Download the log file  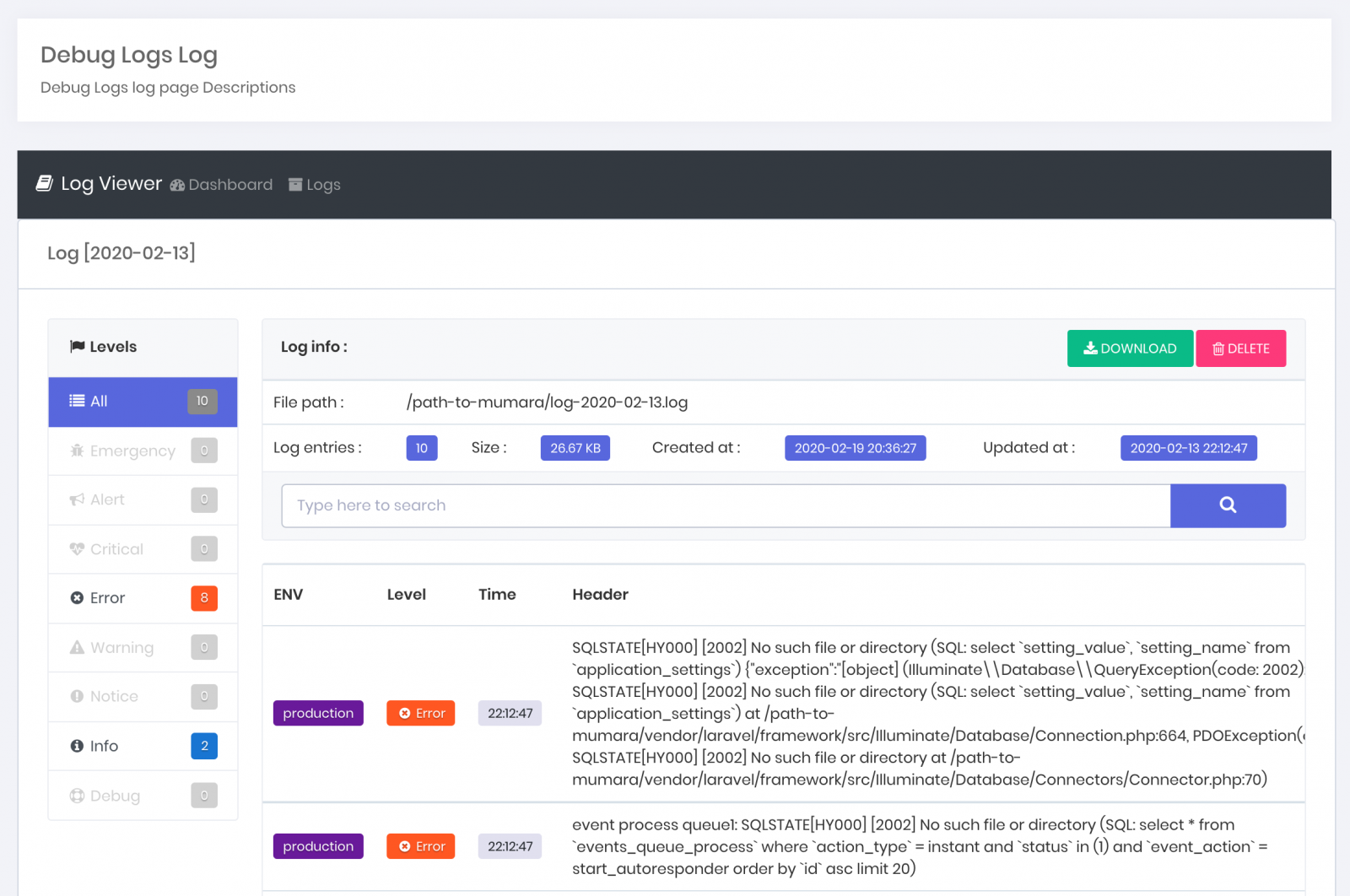[x=1130, y=348]
